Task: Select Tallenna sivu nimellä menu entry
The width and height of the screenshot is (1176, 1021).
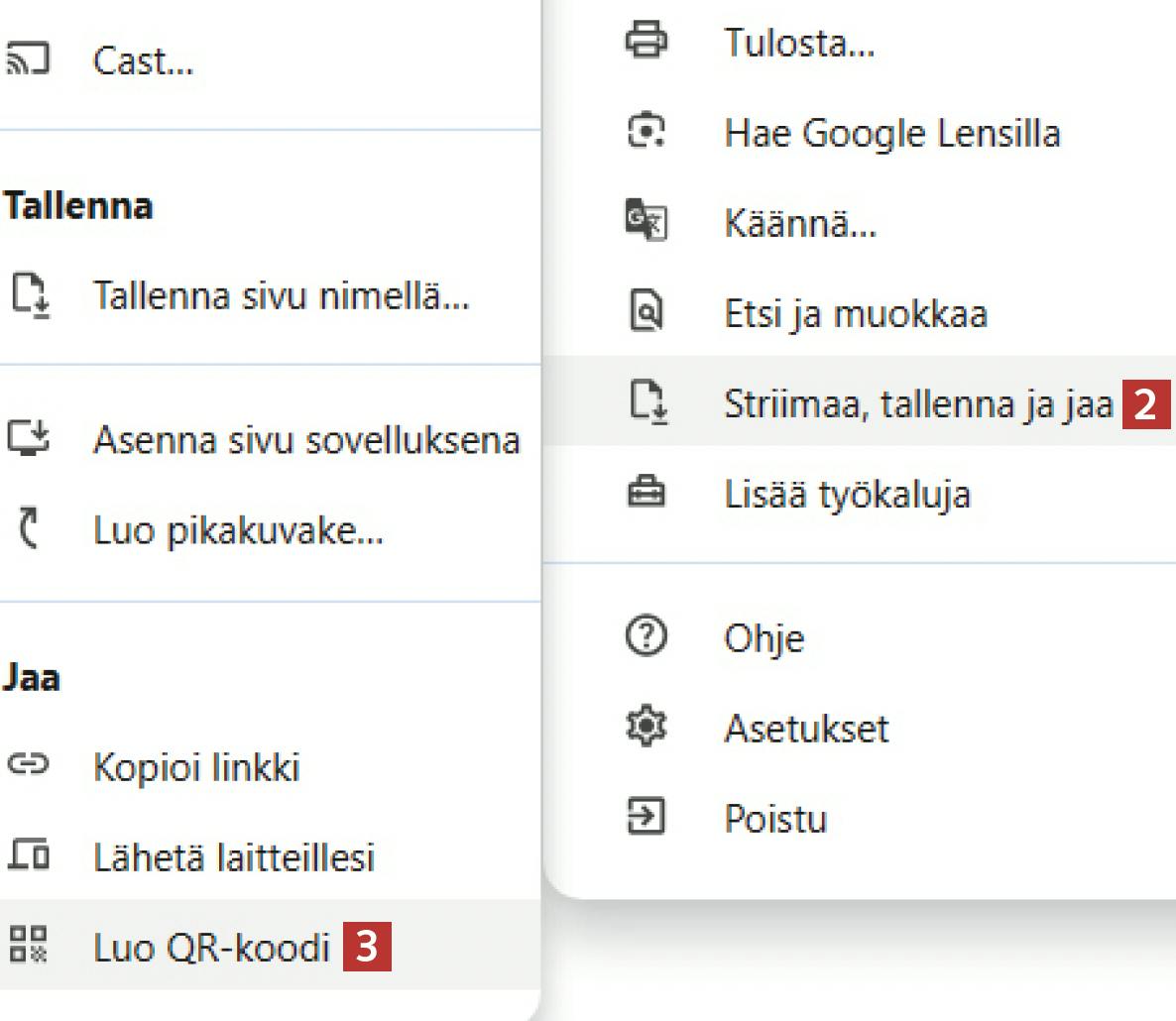Action: coord(281,295)
